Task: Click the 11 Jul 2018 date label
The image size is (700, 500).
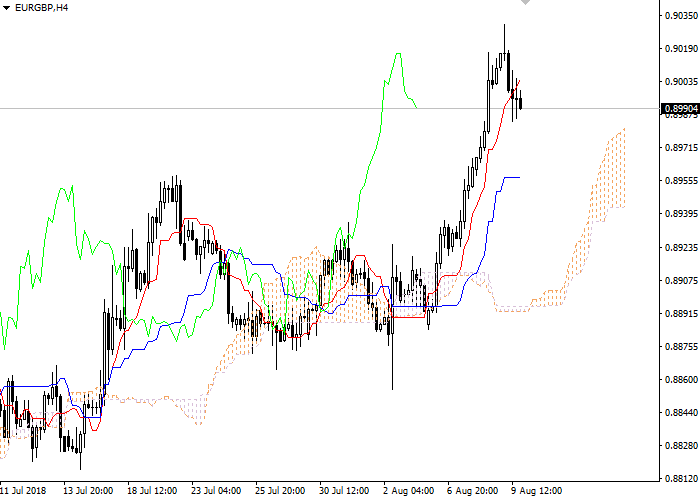Action: pos(23,491)
